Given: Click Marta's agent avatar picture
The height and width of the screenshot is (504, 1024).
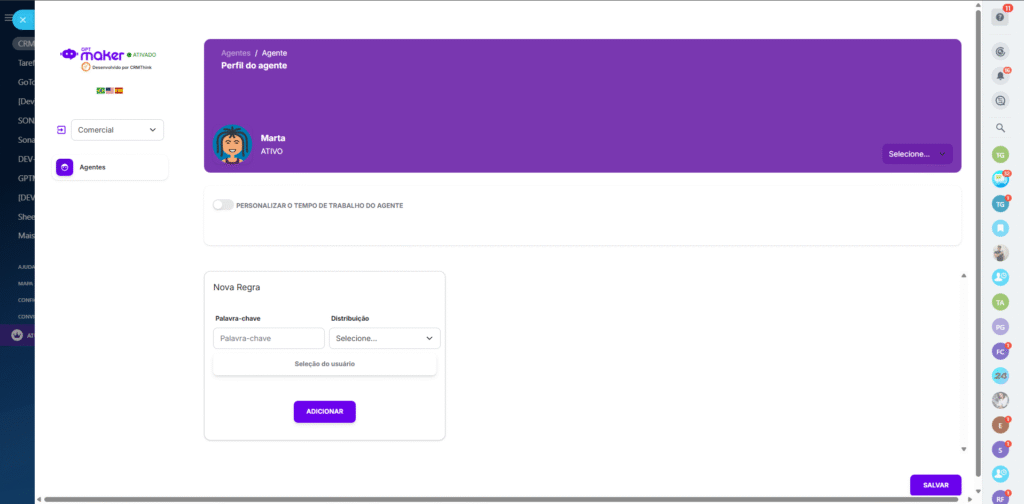Looking at the screenshot, I should click(x=232, y=145).
